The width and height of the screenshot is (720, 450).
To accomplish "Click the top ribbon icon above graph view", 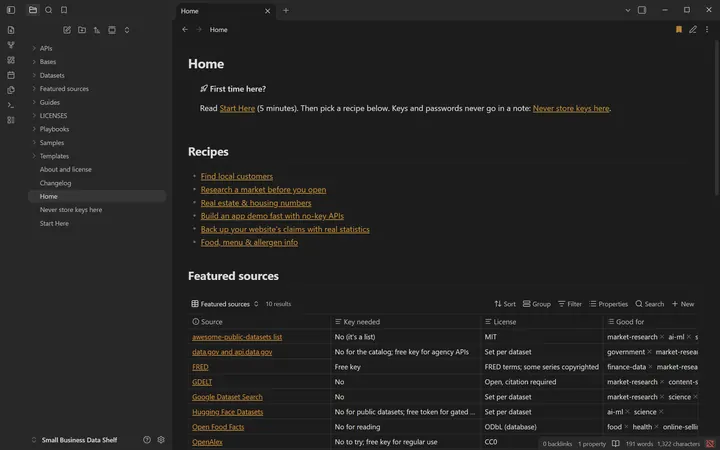I will coord(11,30).
